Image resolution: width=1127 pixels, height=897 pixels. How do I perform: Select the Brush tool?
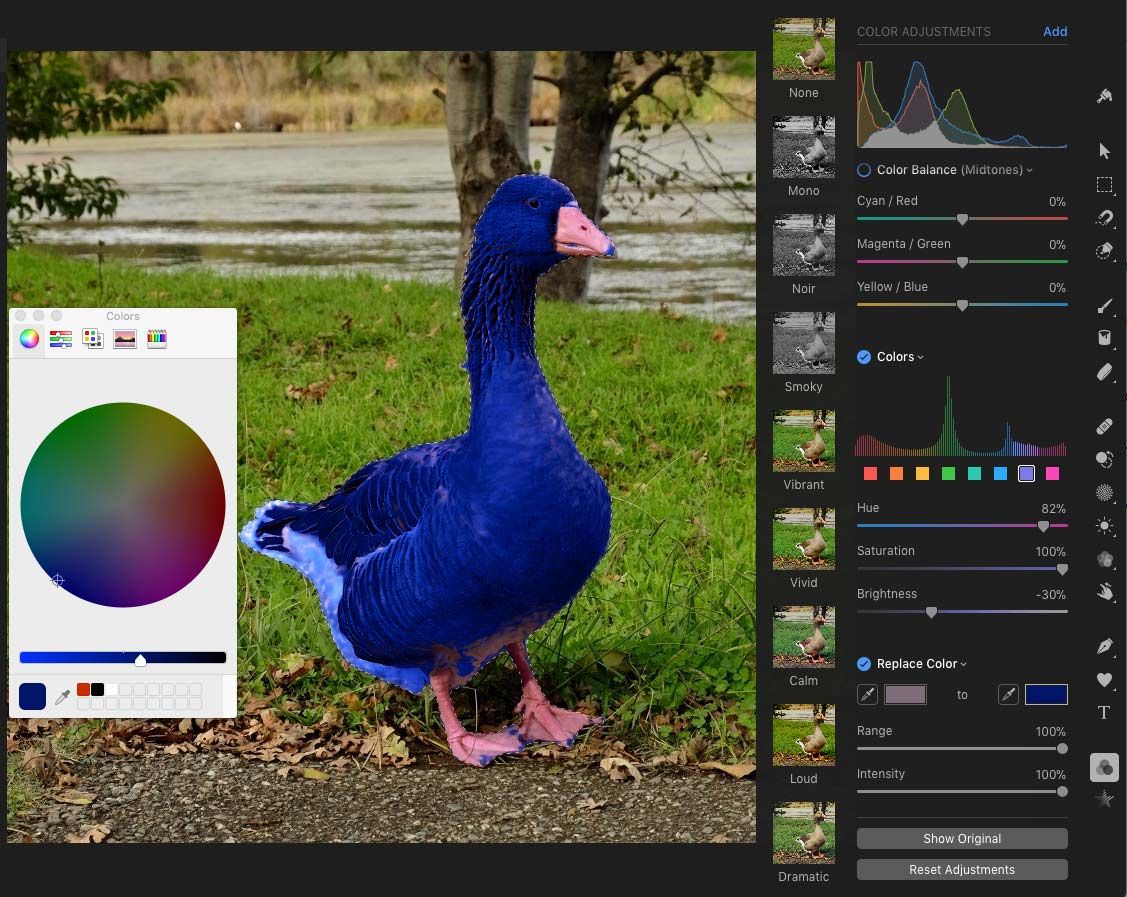point(1104,307)
